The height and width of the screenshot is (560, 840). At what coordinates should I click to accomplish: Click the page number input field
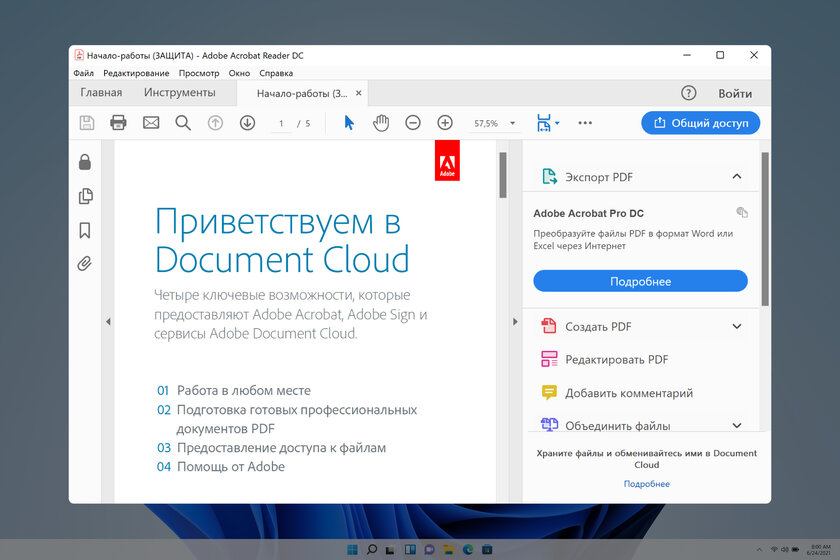[281, 123]
